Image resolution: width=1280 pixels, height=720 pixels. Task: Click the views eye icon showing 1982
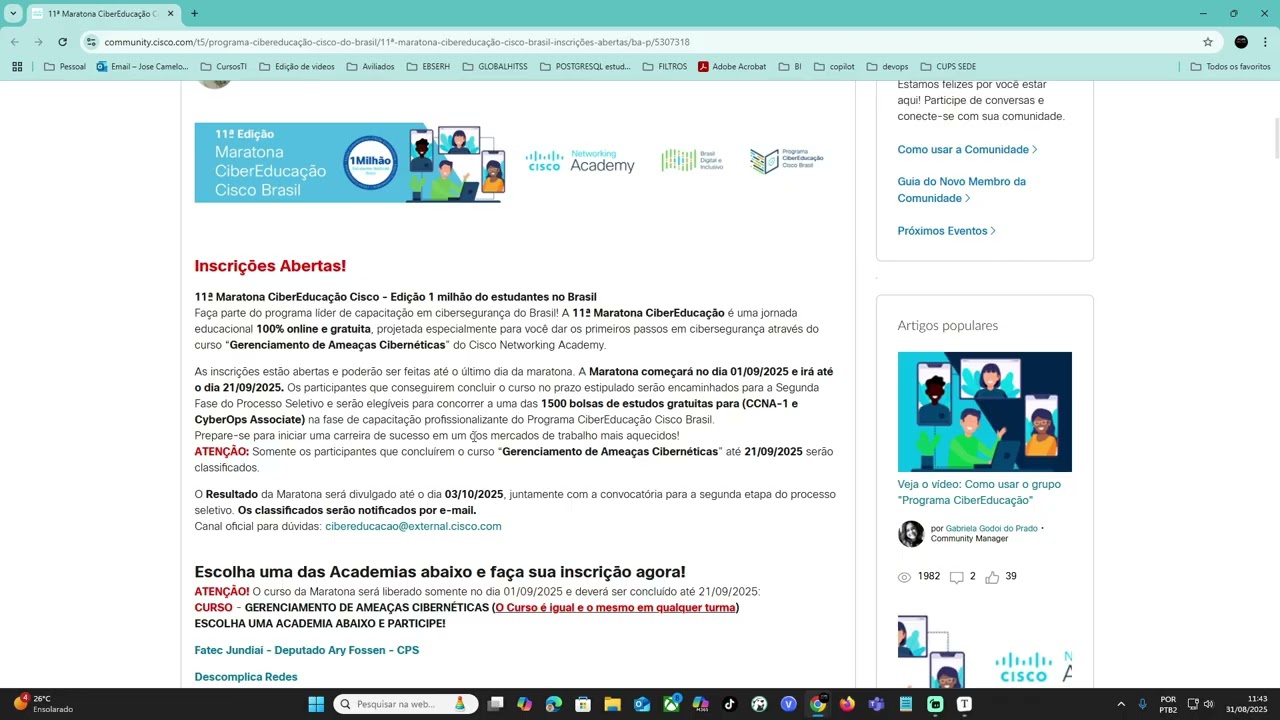[905, 577]
